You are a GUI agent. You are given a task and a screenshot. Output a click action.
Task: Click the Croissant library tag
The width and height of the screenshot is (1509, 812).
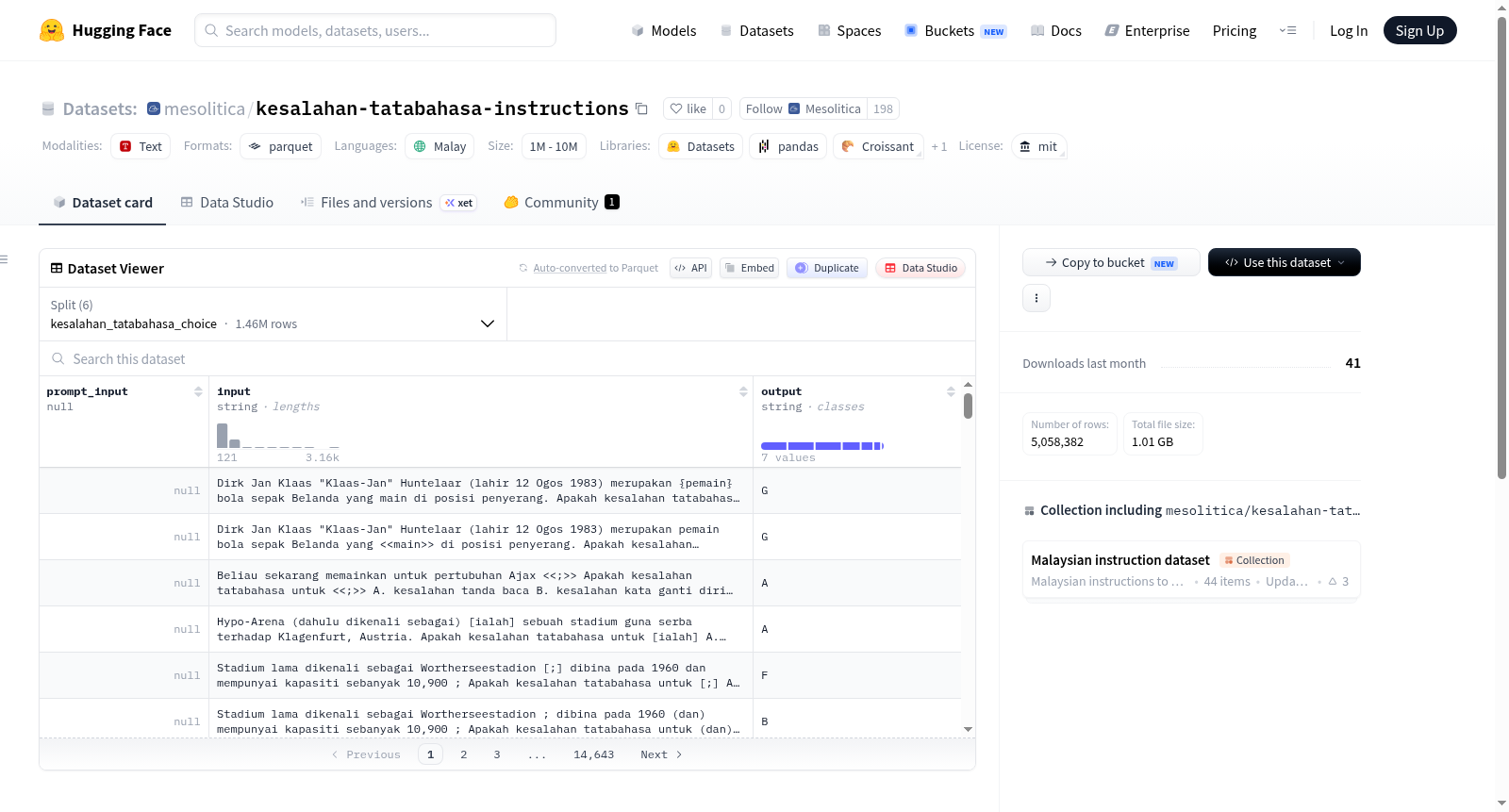tap(878, 146)
